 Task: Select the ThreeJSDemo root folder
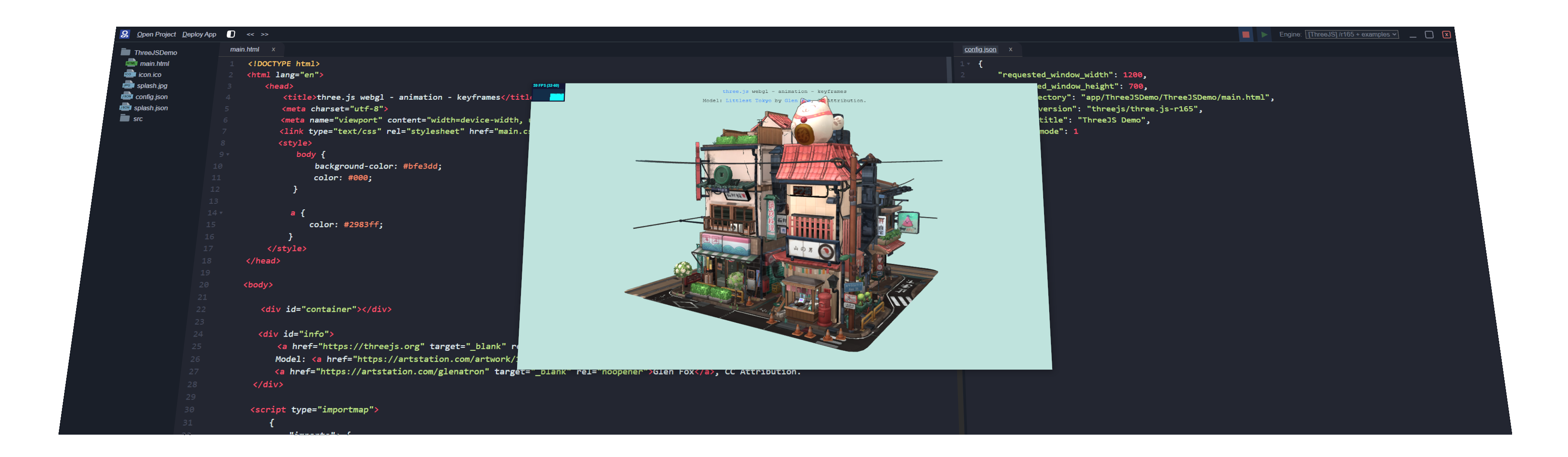(x=155, y=52)
